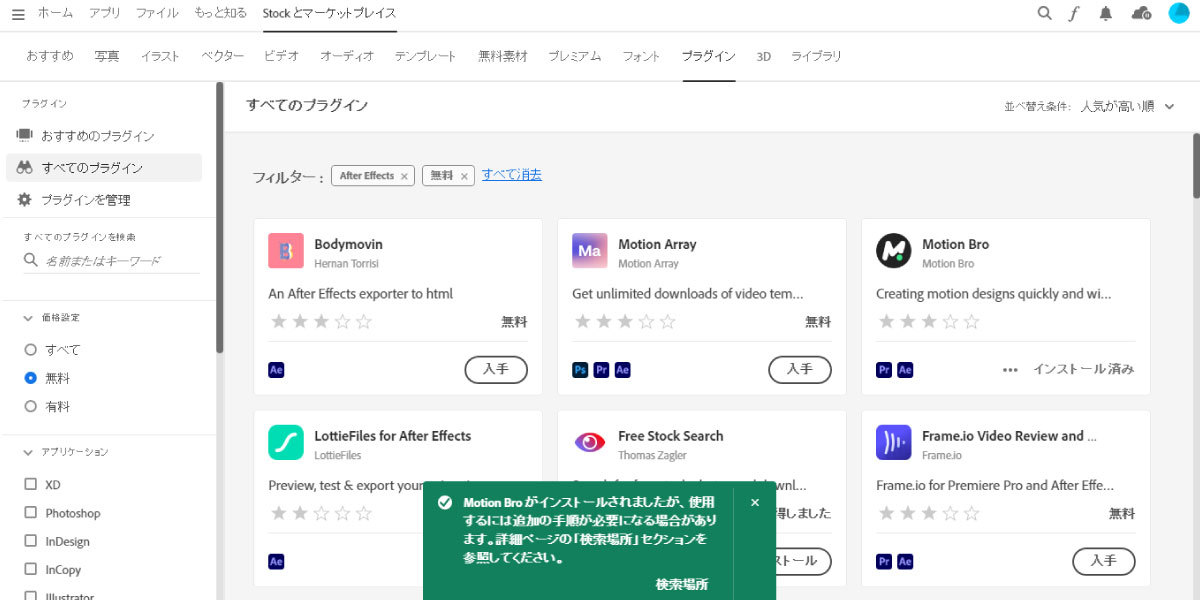Viewport: 1200px width, 600px height.
Task: Close the Motion Bro installed notification
Action: pos(755,503)
